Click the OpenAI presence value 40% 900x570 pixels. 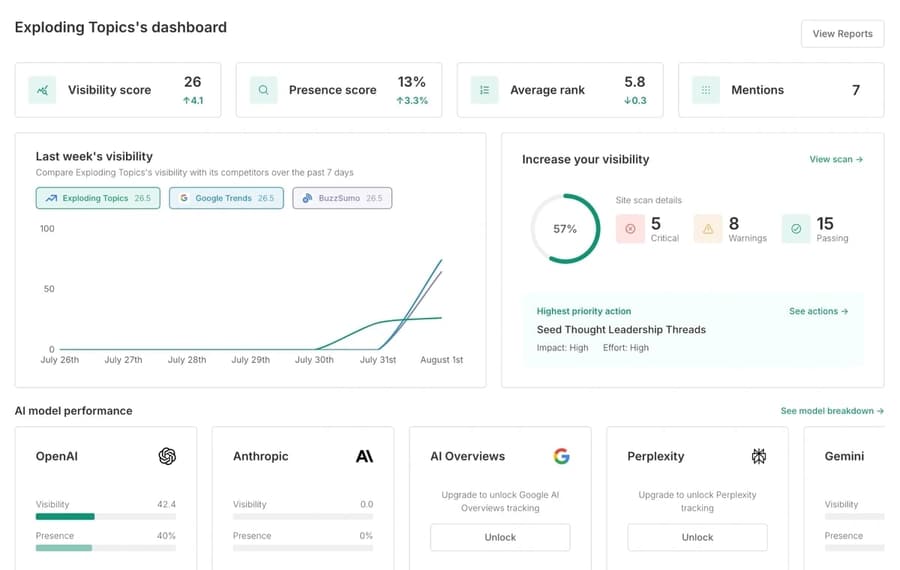(x=166, y=536)
